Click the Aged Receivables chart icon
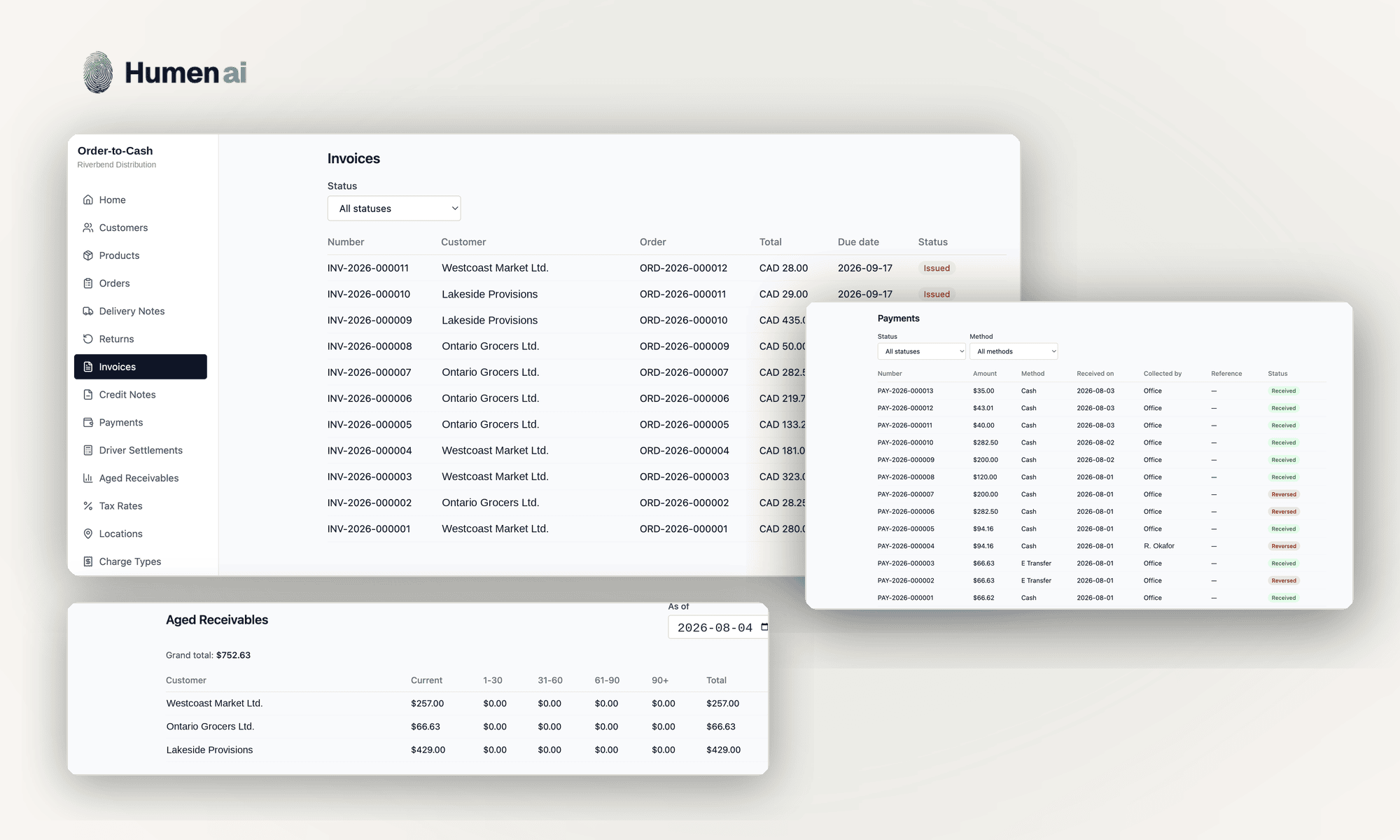 [88, 478]
